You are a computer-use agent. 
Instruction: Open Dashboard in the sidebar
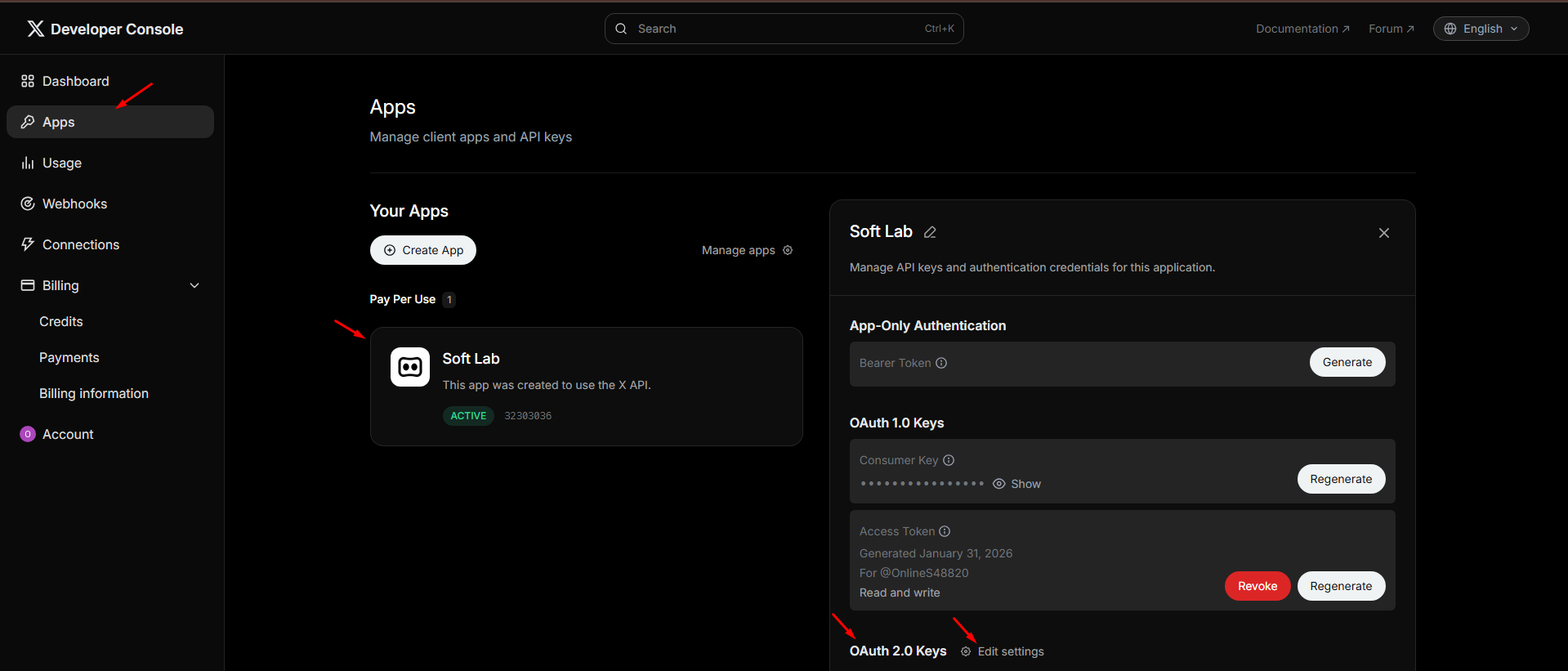point(75,81)
